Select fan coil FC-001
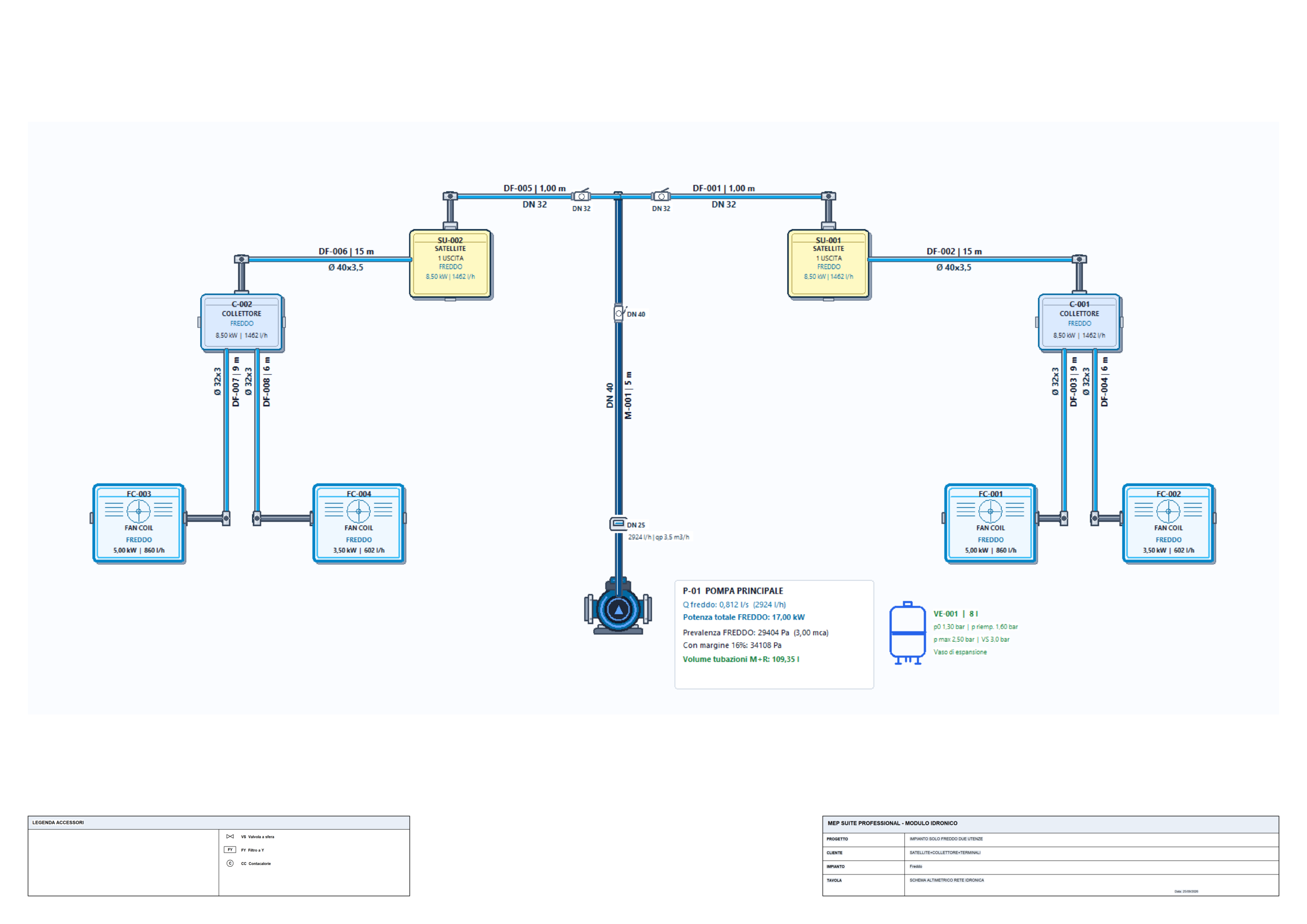 (990, 523)
